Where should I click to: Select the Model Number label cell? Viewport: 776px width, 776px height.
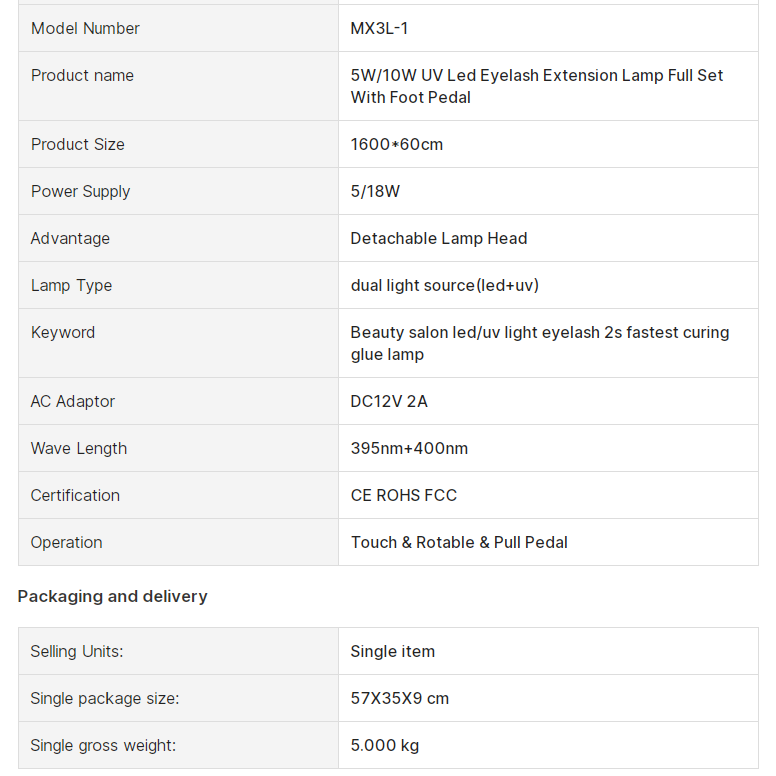85,28
